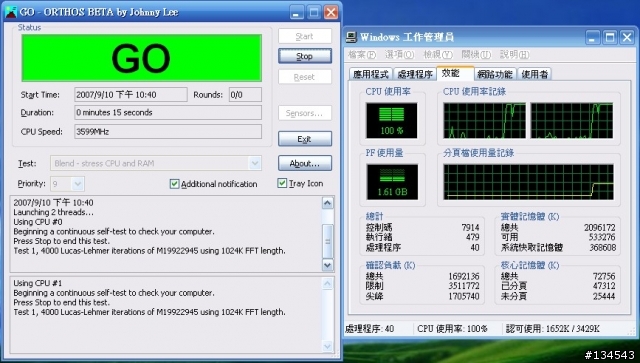
Task: Click the page file usage history graph
Action: 528,182
